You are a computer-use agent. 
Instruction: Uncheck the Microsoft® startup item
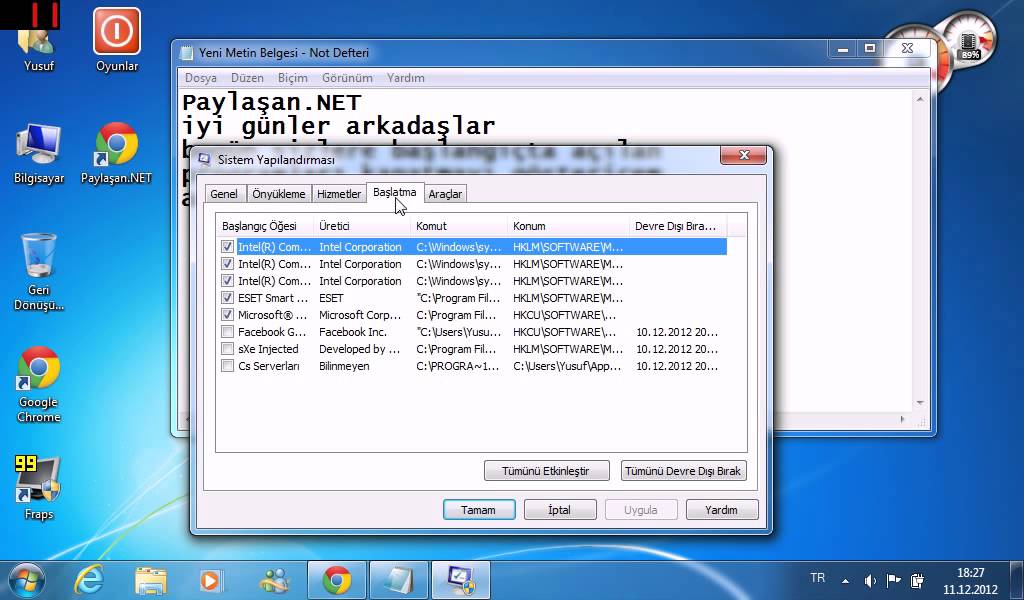pyautogui.click(x=227, y=315)
